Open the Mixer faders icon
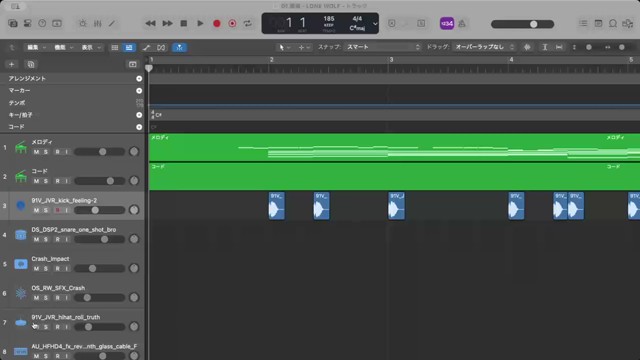The width and height of the screenshot is (640, 360). [x=98, y=24]
